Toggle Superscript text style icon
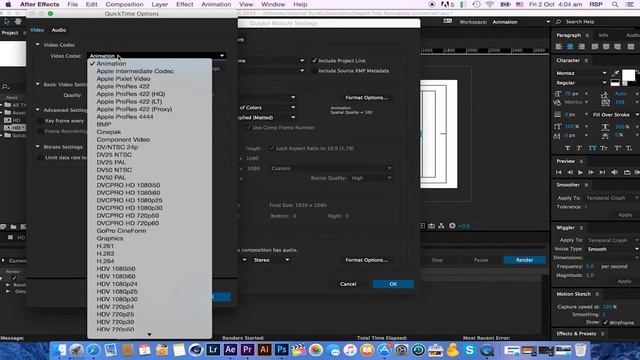Image resolution: width=640 pixels, height=360 pixels. click(x=618, y=148)
